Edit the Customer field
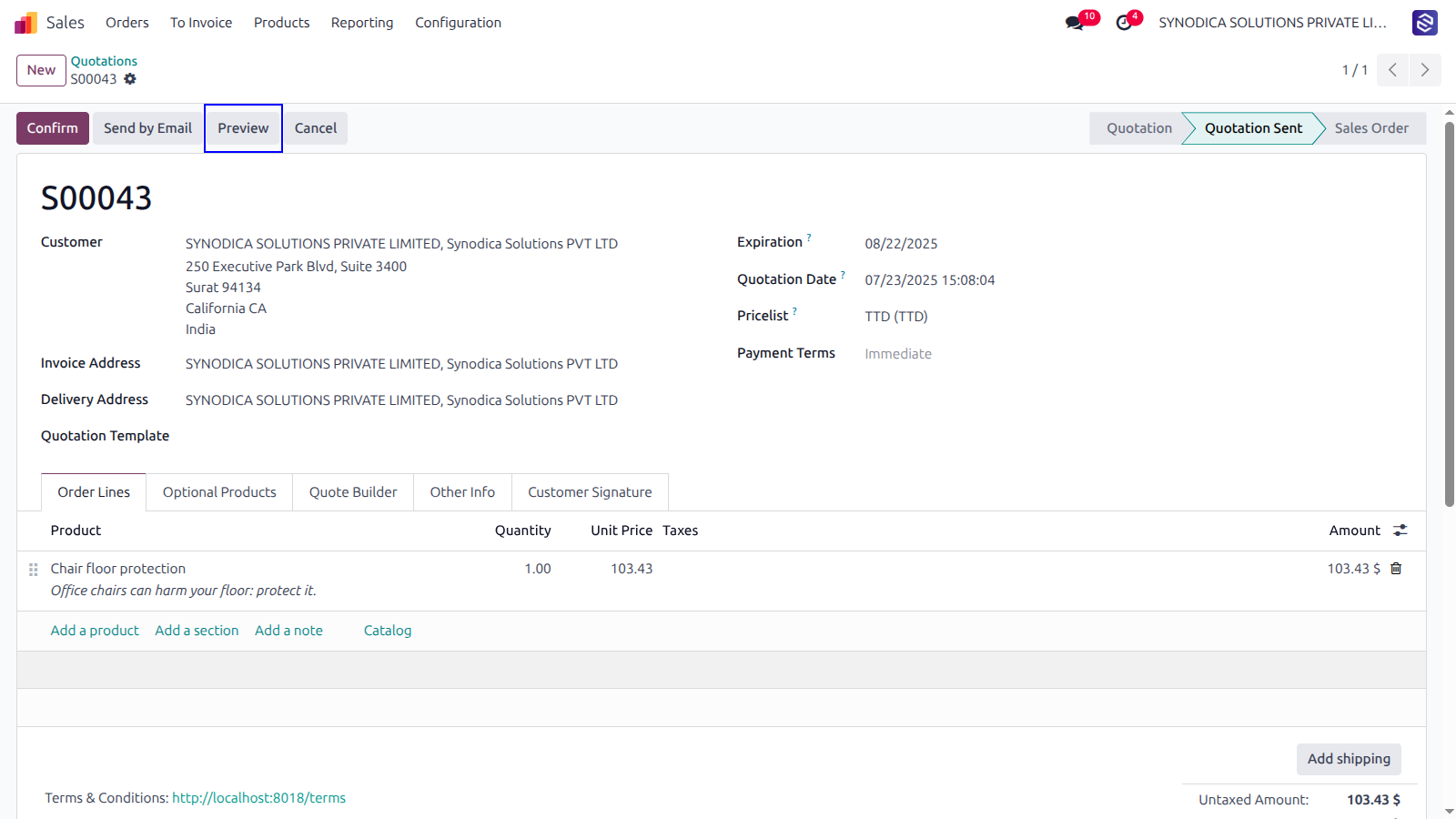 tap(401, 244)
